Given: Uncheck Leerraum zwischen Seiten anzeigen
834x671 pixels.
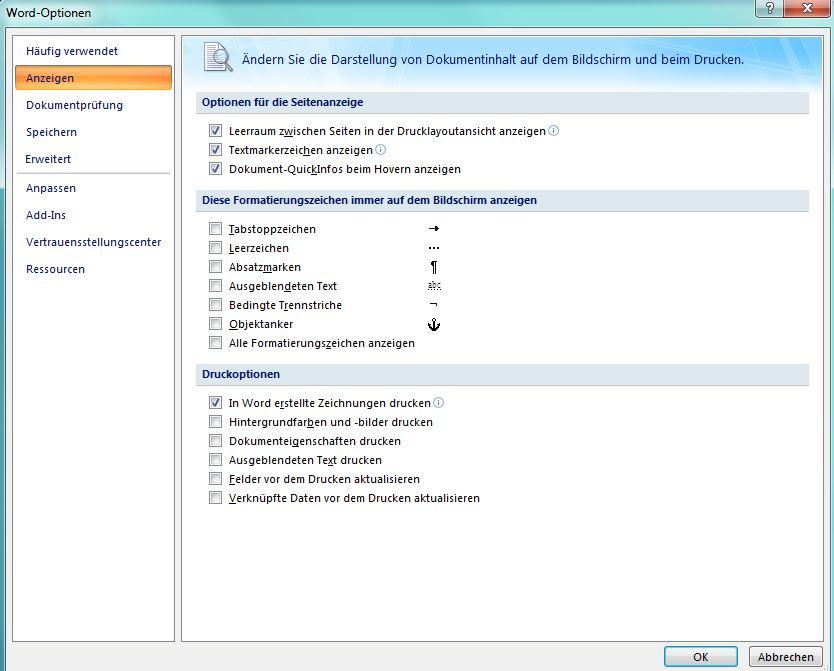Looking at the screenshot, I should click(x=215, y=131).
